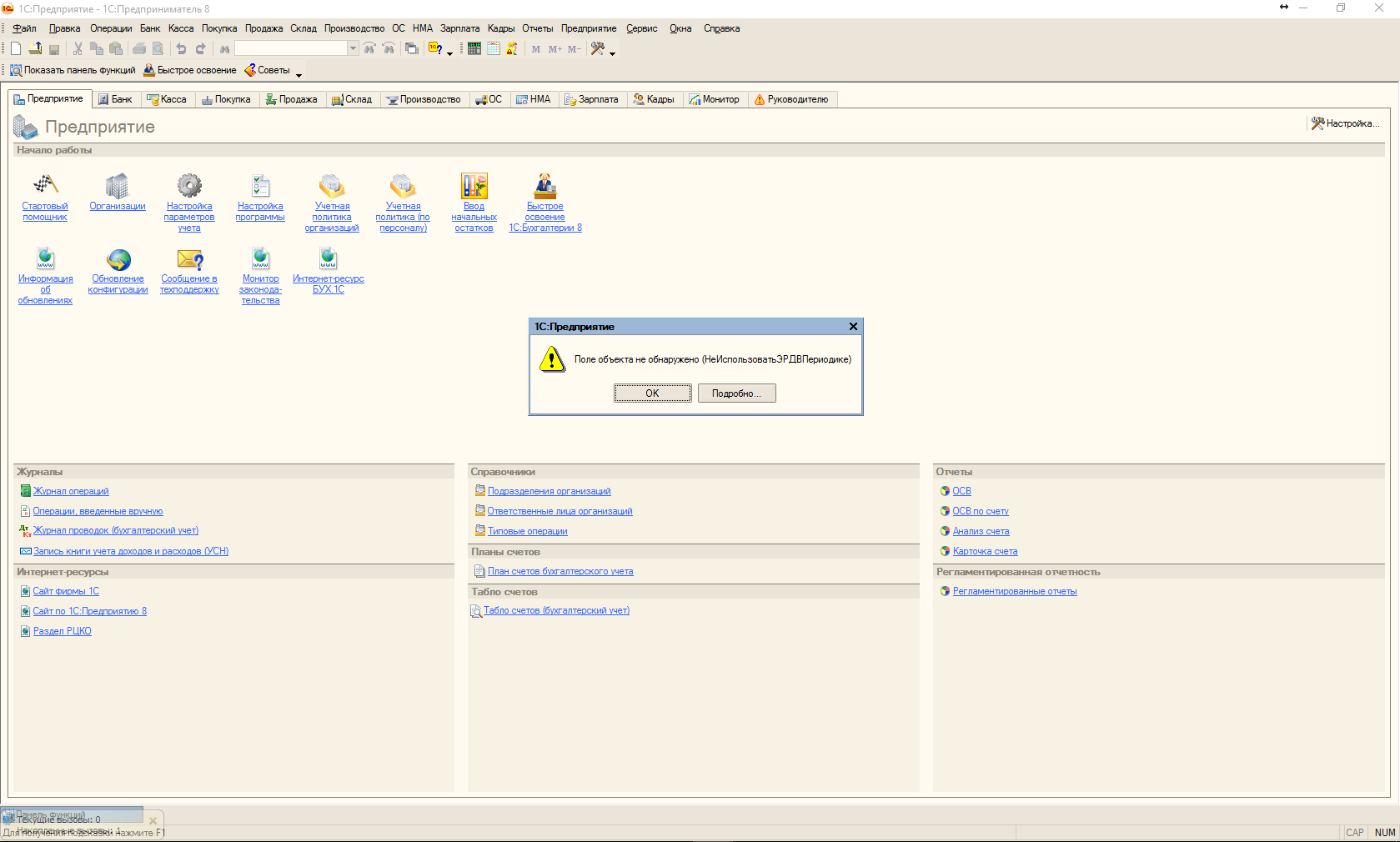
Task: Open the Стартовый помощник icon
Action: pos(45,184)
